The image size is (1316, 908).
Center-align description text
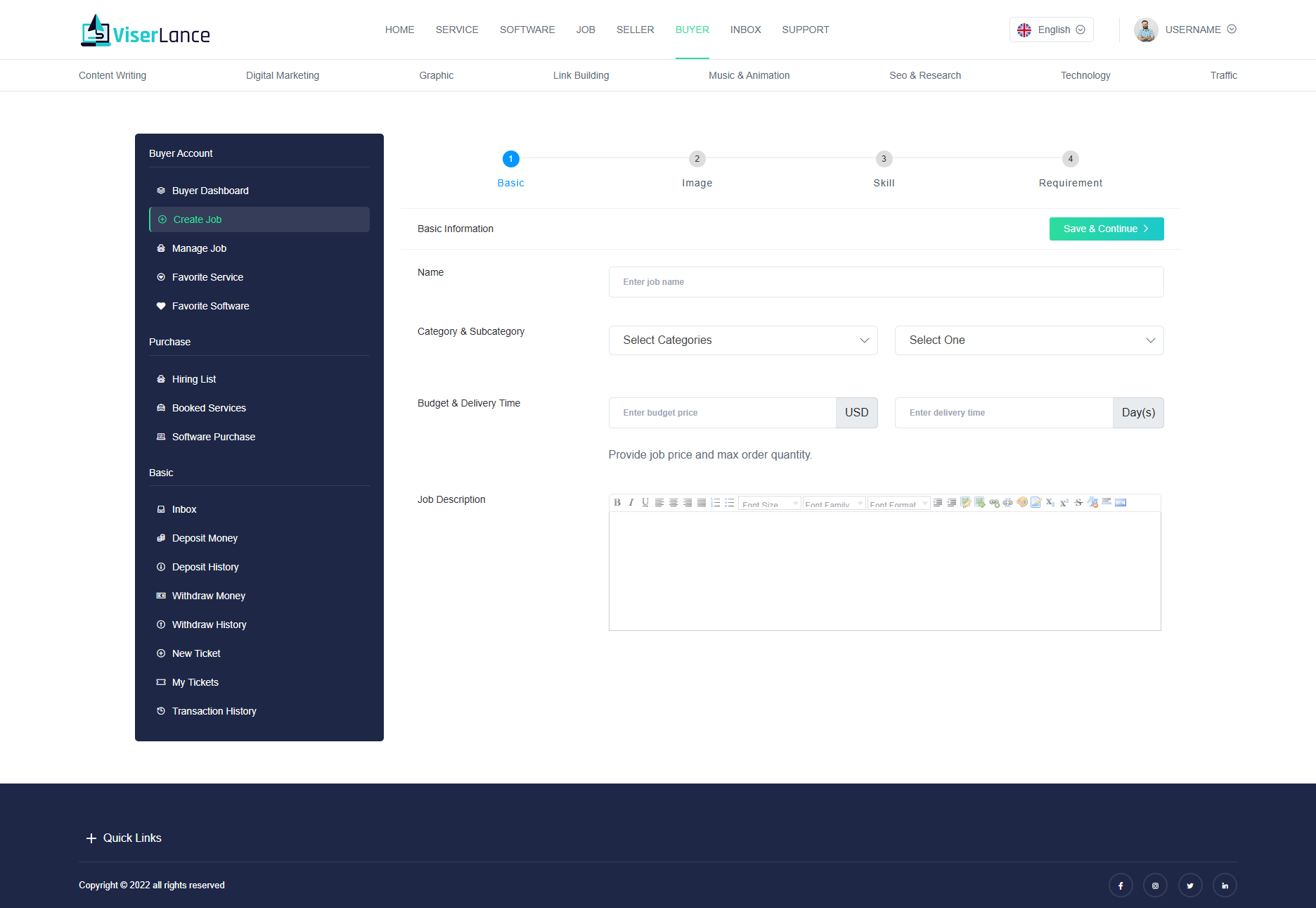673,502
